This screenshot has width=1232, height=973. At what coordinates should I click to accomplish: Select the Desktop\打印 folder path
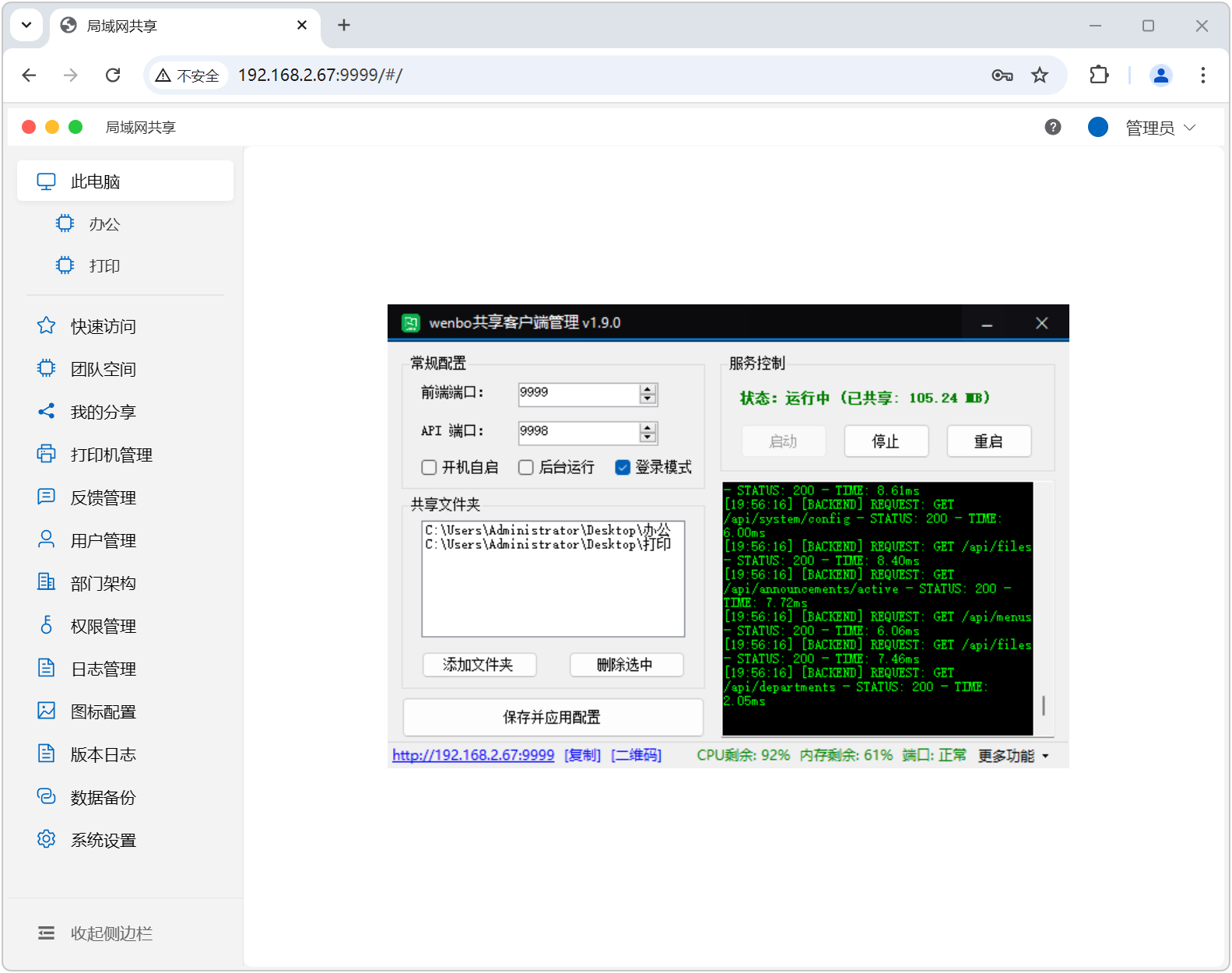tap(548, 544)
